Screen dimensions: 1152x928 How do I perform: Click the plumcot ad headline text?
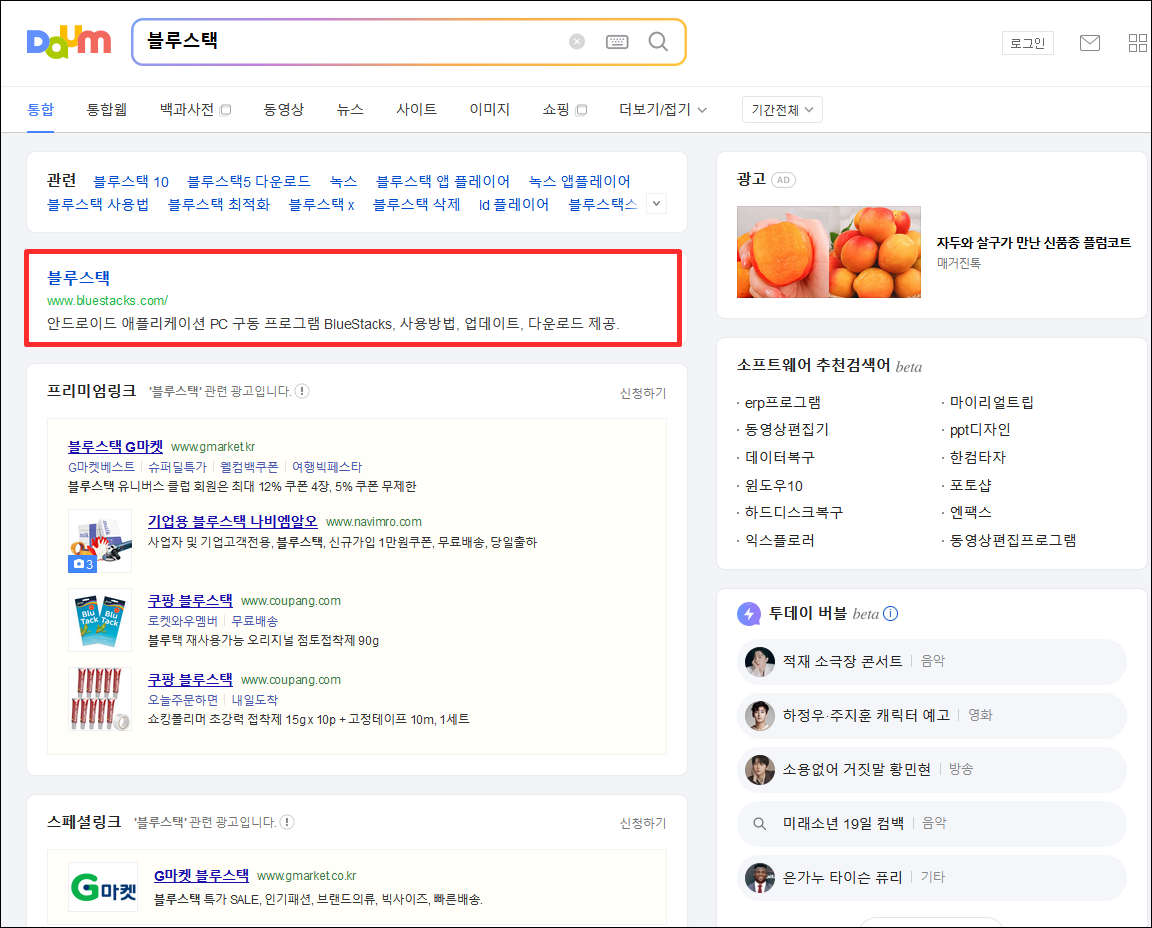tap(1034, 242)
